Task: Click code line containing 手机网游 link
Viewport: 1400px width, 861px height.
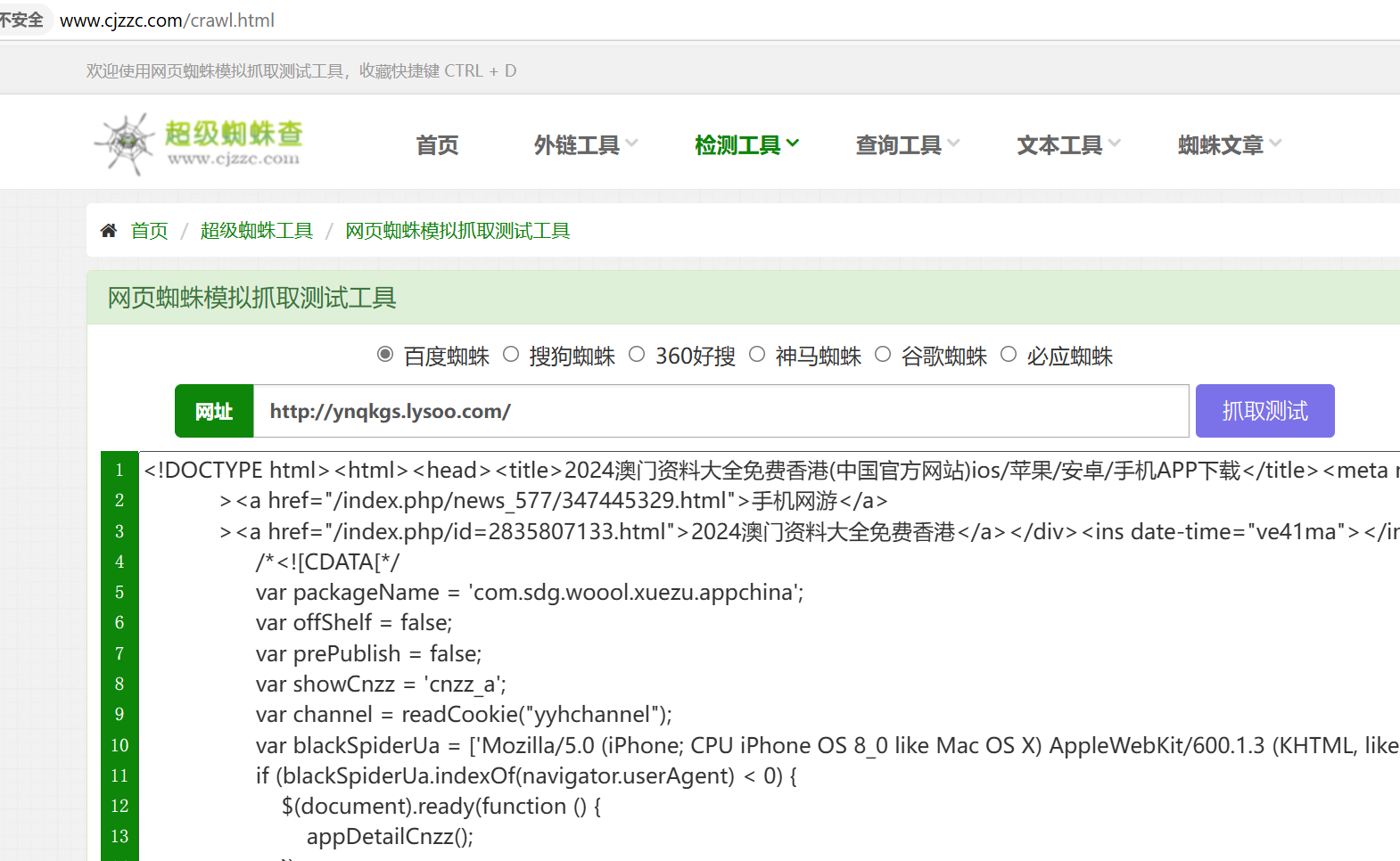Action: [x=553, y=500]
